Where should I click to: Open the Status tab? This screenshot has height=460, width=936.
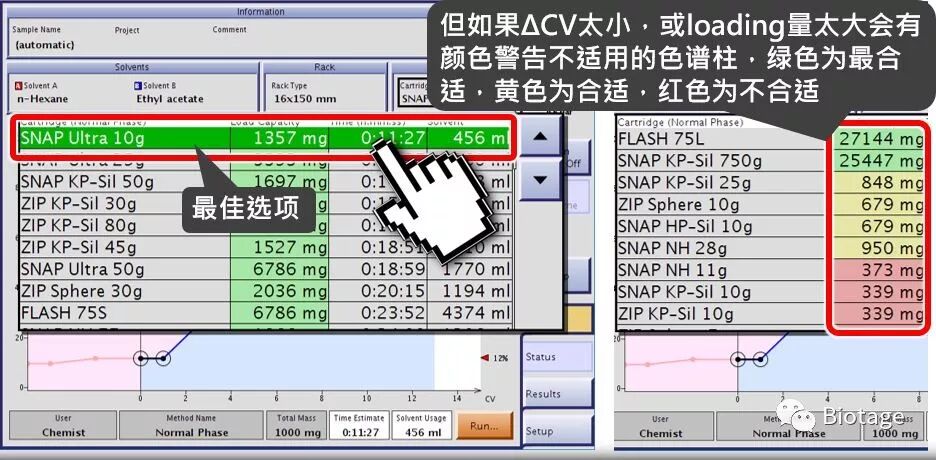[558, 357]
